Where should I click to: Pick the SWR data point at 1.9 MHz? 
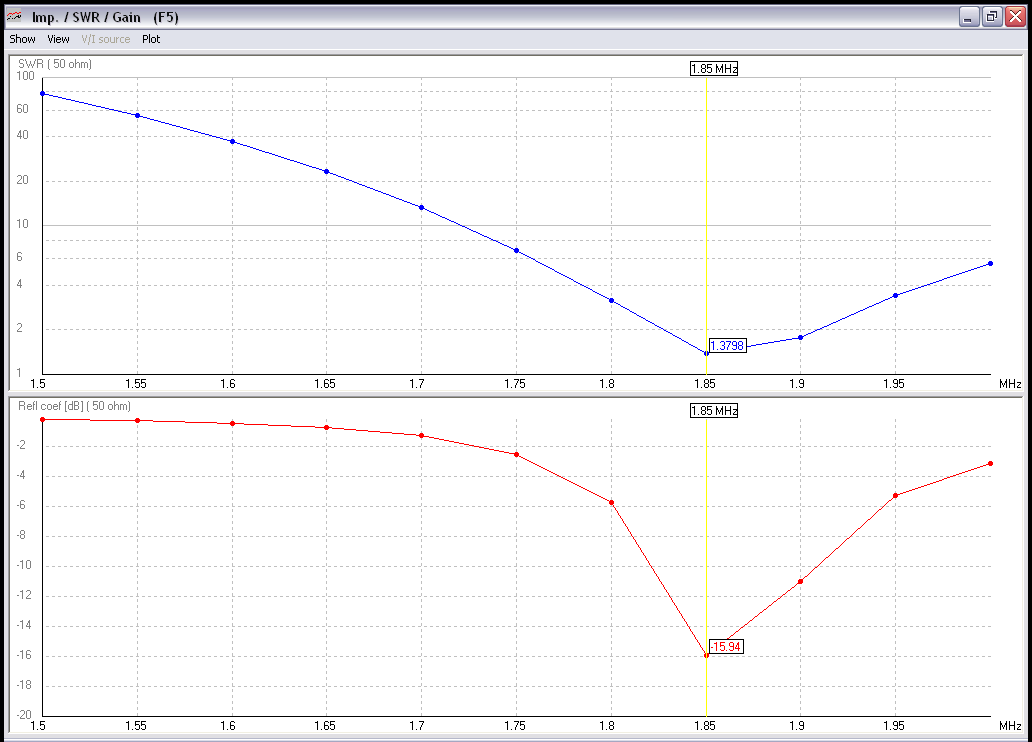tap(800, 337)
